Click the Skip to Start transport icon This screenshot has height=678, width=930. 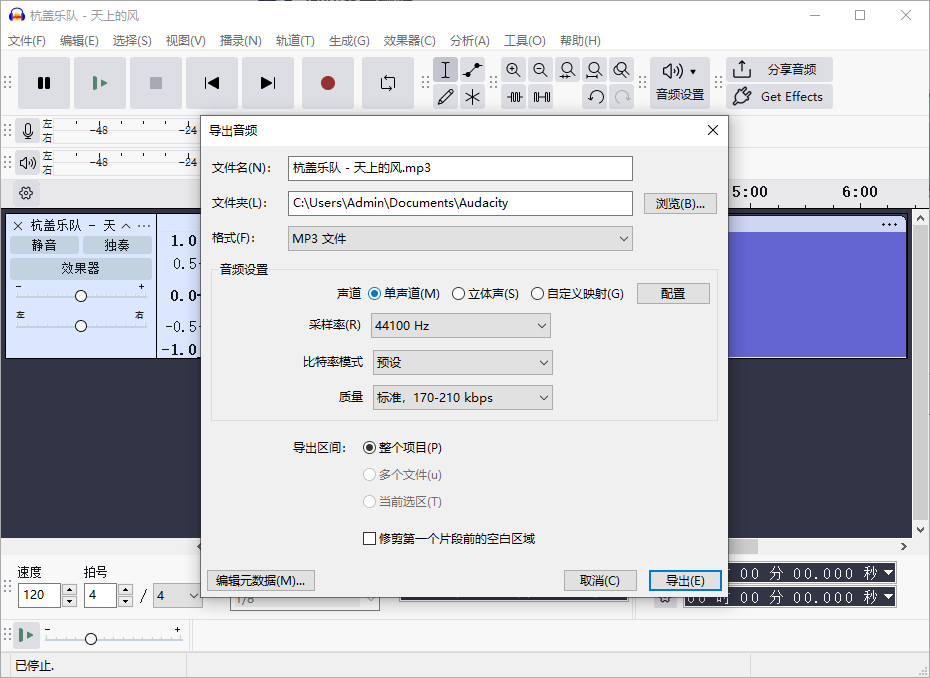(x=212, y=84)
